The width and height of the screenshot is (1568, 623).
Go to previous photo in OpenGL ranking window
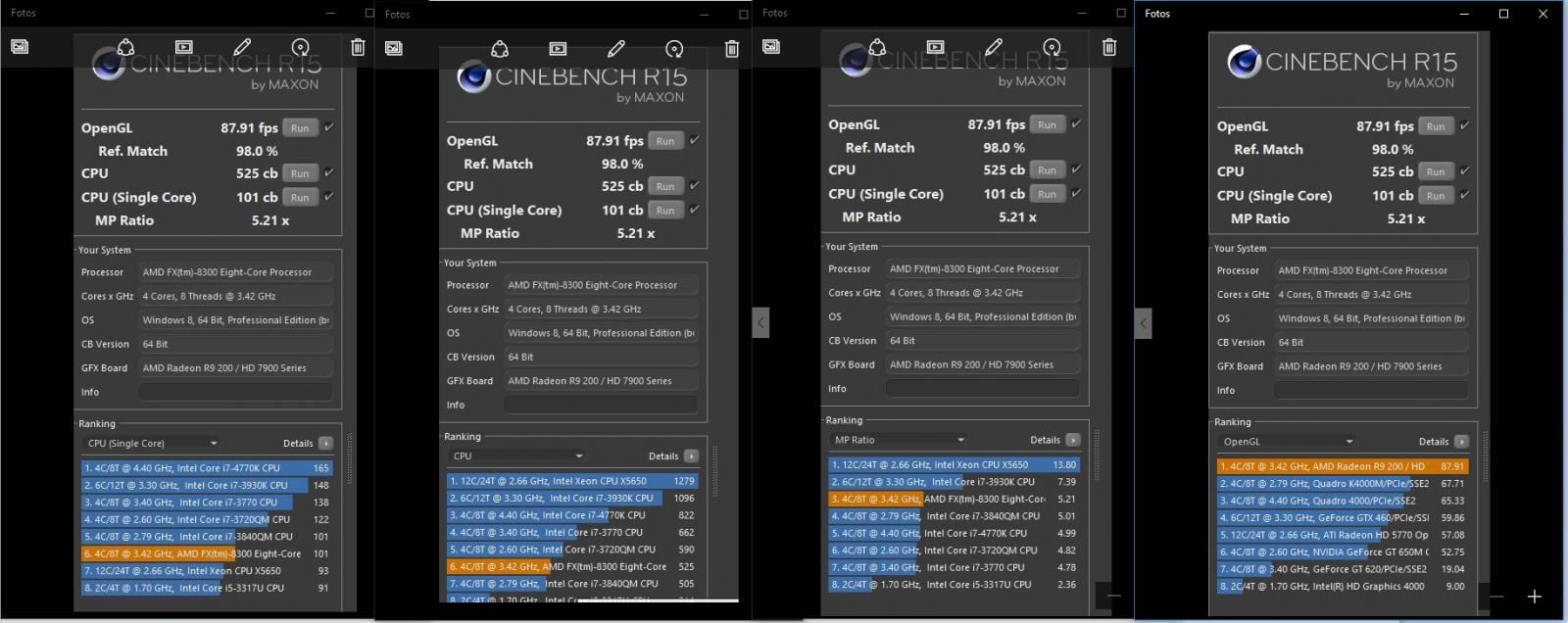(1143, 322)
